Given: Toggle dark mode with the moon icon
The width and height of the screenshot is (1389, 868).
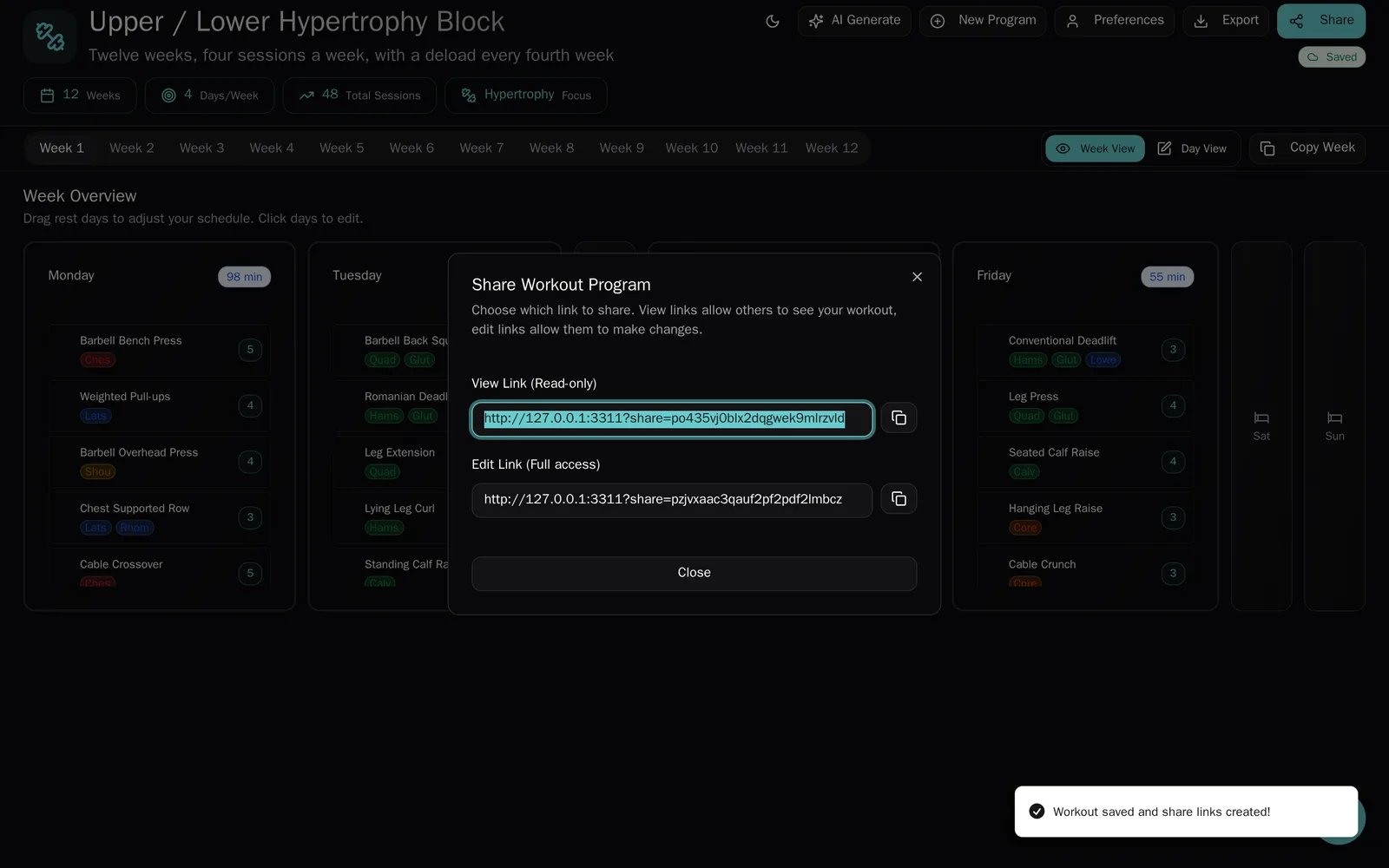Looking at the screenshot, I should [x=772, y=21].
